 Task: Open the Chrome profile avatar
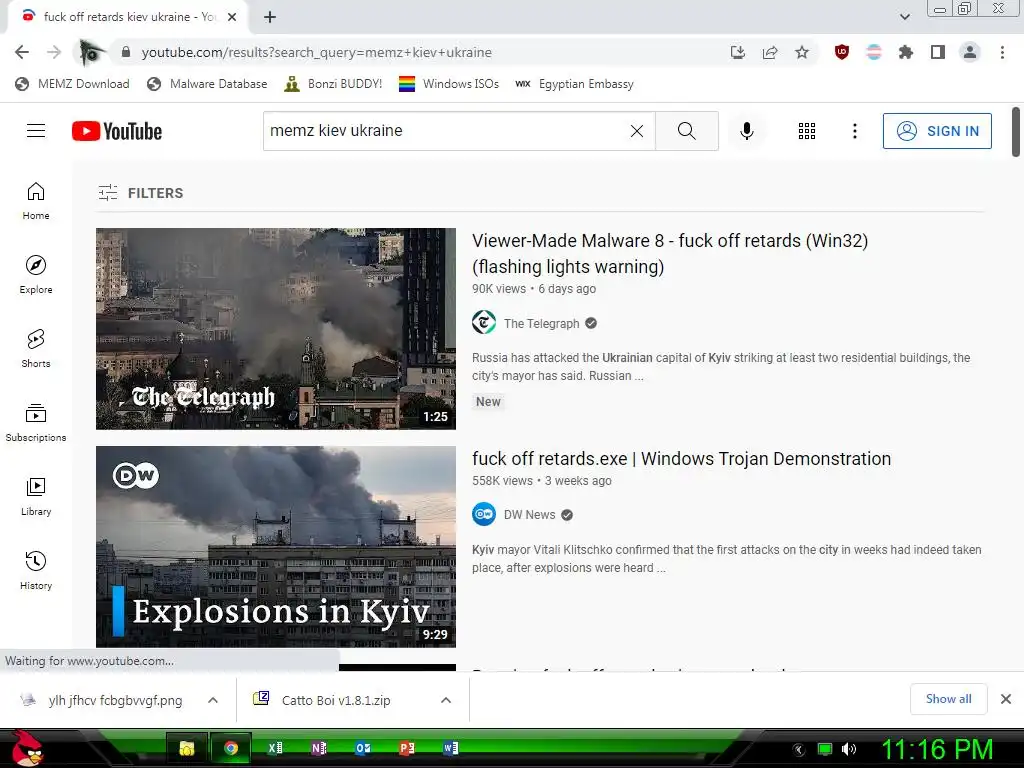970,52
